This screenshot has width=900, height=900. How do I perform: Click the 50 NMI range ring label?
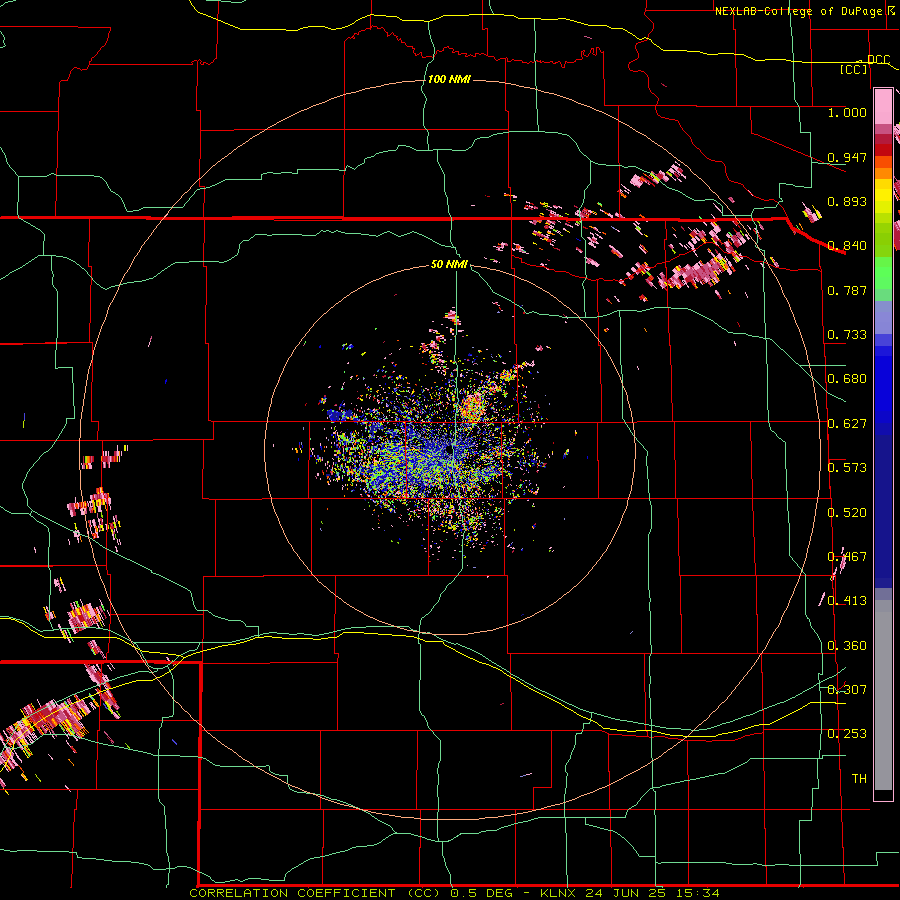click(449, 265)
